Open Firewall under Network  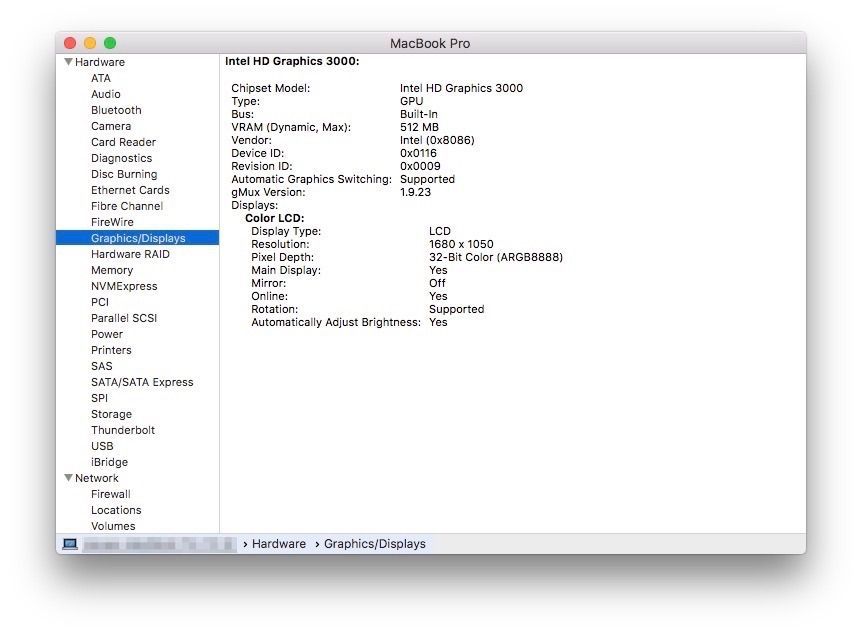[110, 494]
